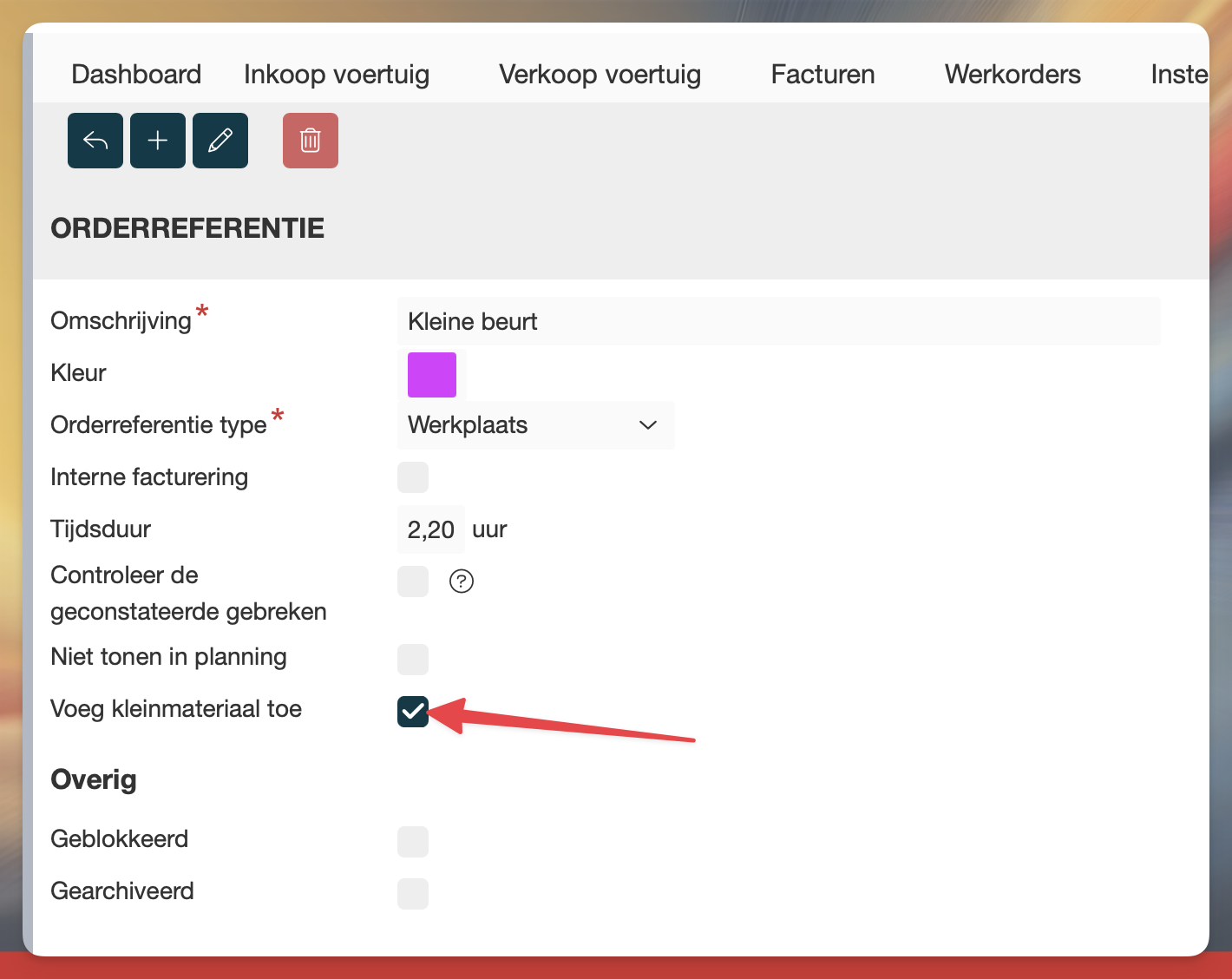The height and width of the screenshot is (979, 1232).
Task: Click the Tijdsduur input showing 2,20
Action: point(431,529)
